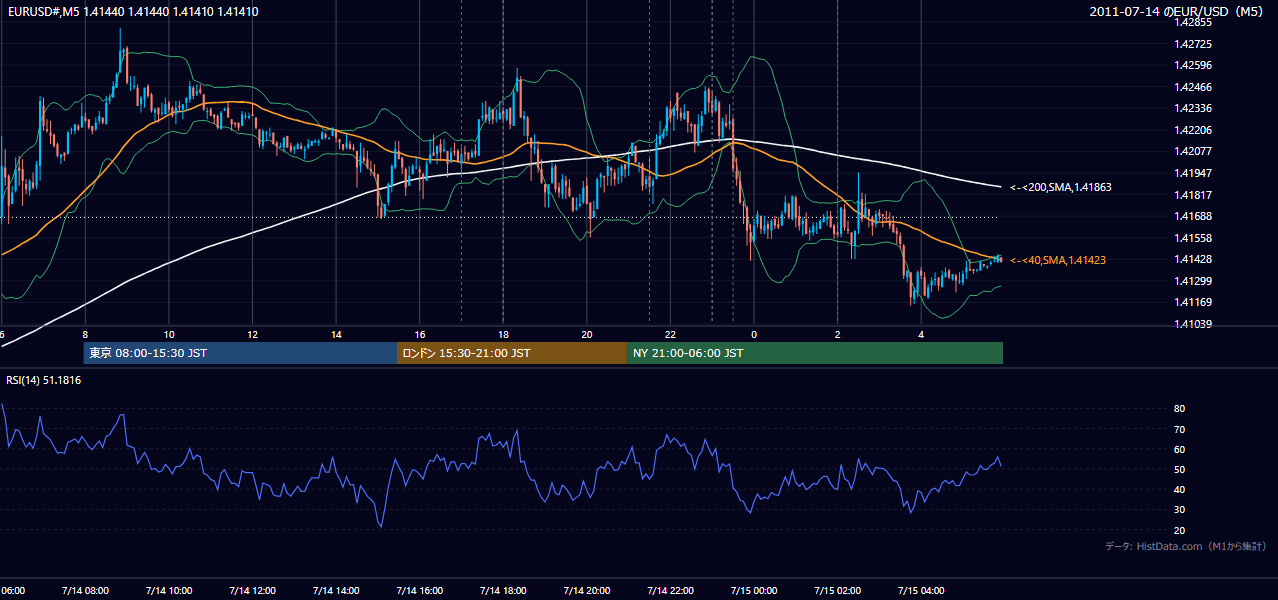
Task: Click the 7/14 10:00 date label
Action: tap(168, 591)
